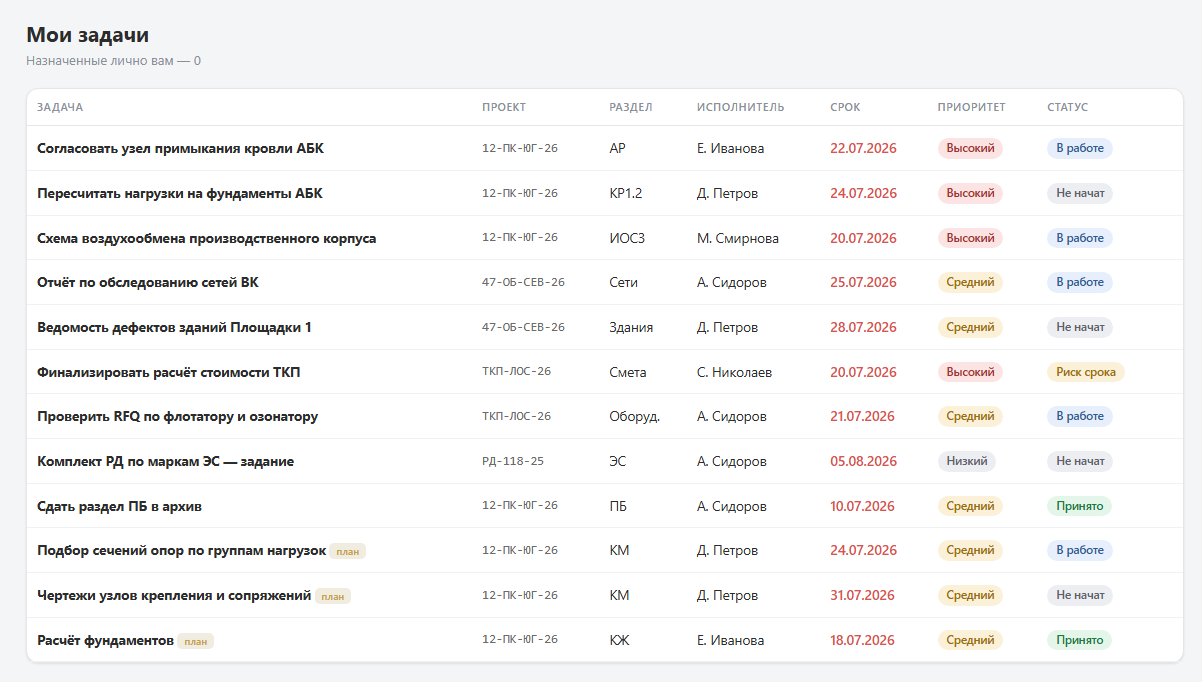Click section КР1.2
The image size is (1202, 682).
(x=626, y=193)
